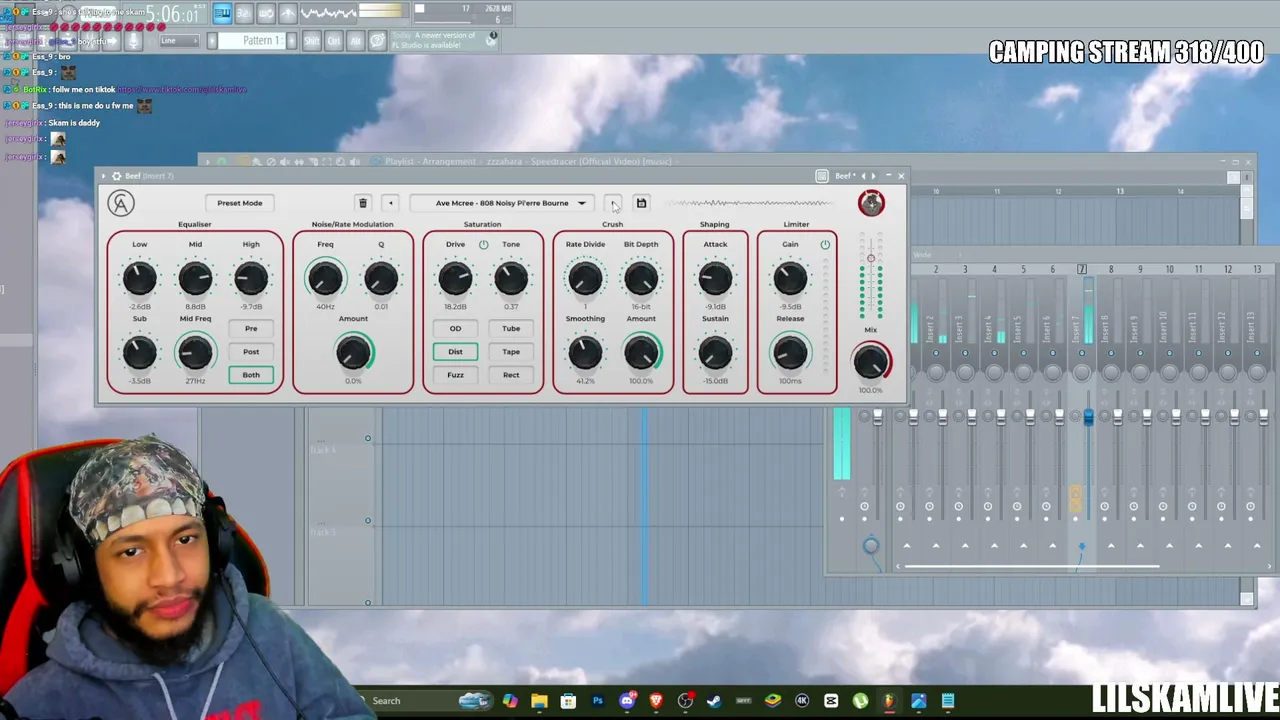The height and width of the screenshot is (720, 1280).
Task: Save preset with the floppy disk icon
Action: [641, 203]
